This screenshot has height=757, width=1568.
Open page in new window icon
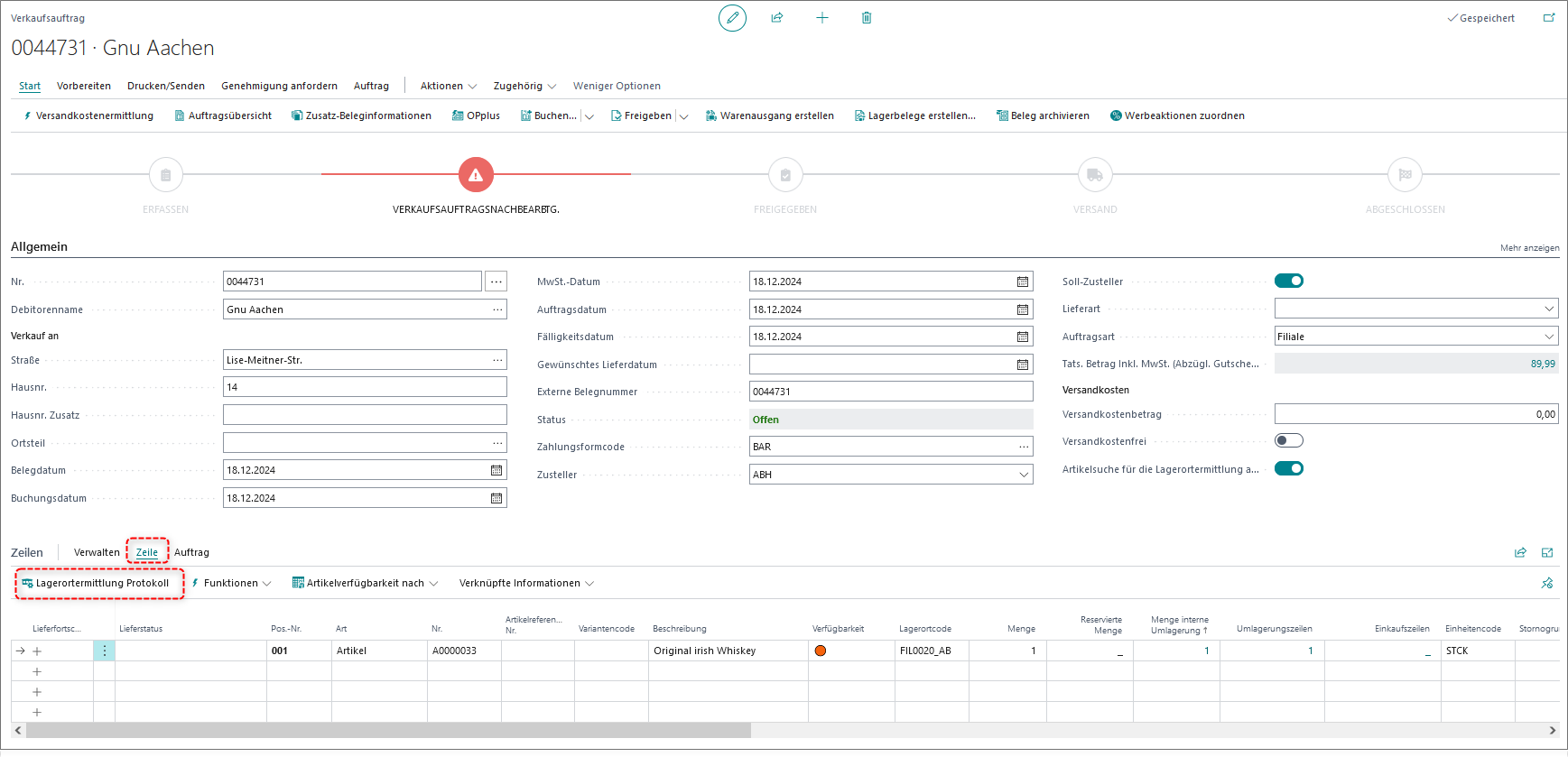tap(1549, 17)
